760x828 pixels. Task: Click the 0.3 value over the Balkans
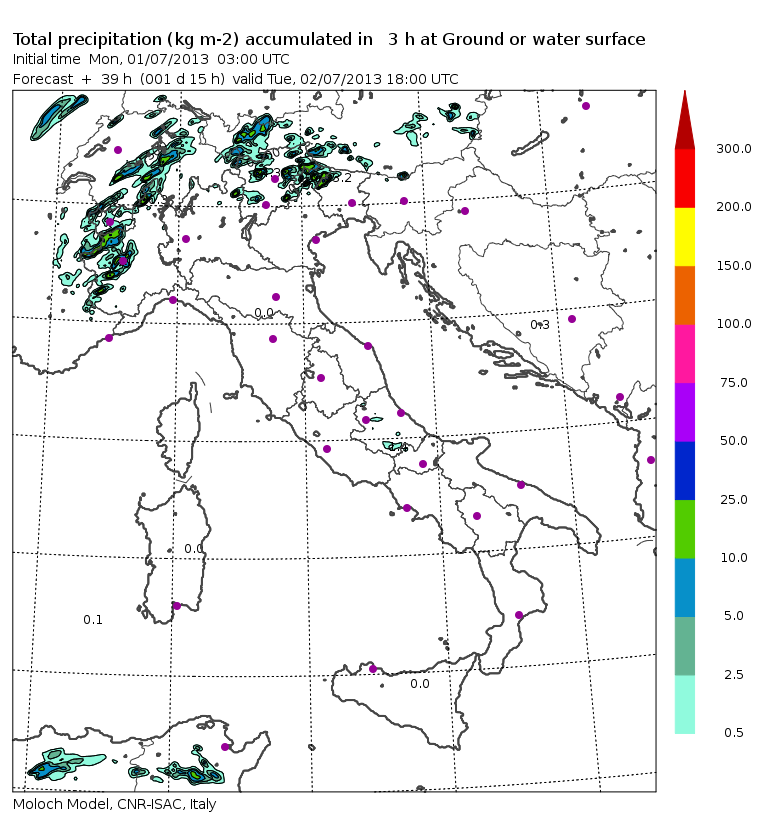pos(540,325)
